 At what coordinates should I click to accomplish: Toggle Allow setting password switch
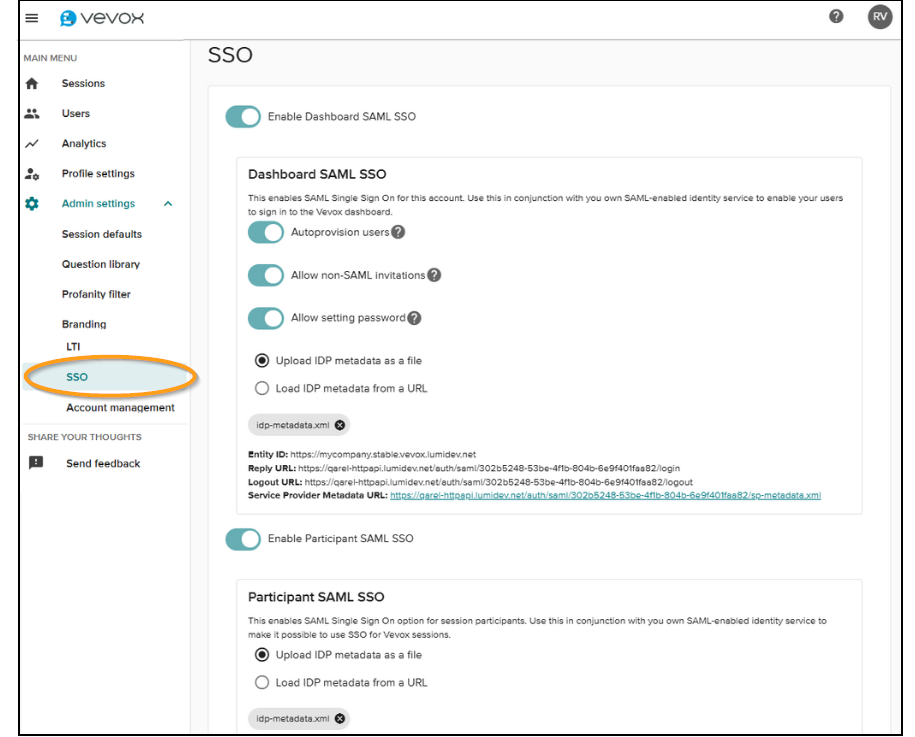coord(266,318)
